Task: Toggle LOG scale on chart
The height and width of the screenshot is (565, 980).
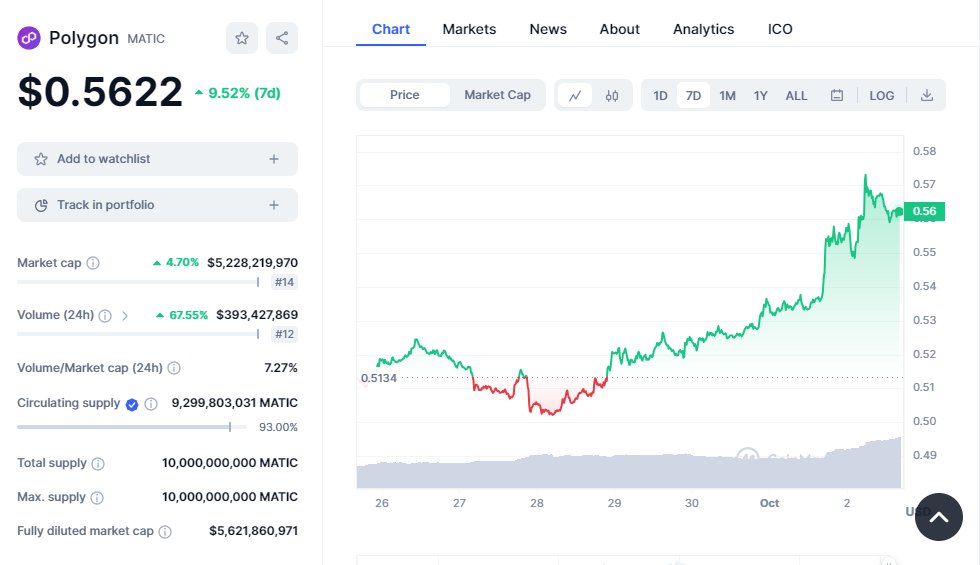Action: (x=881, y=96)
